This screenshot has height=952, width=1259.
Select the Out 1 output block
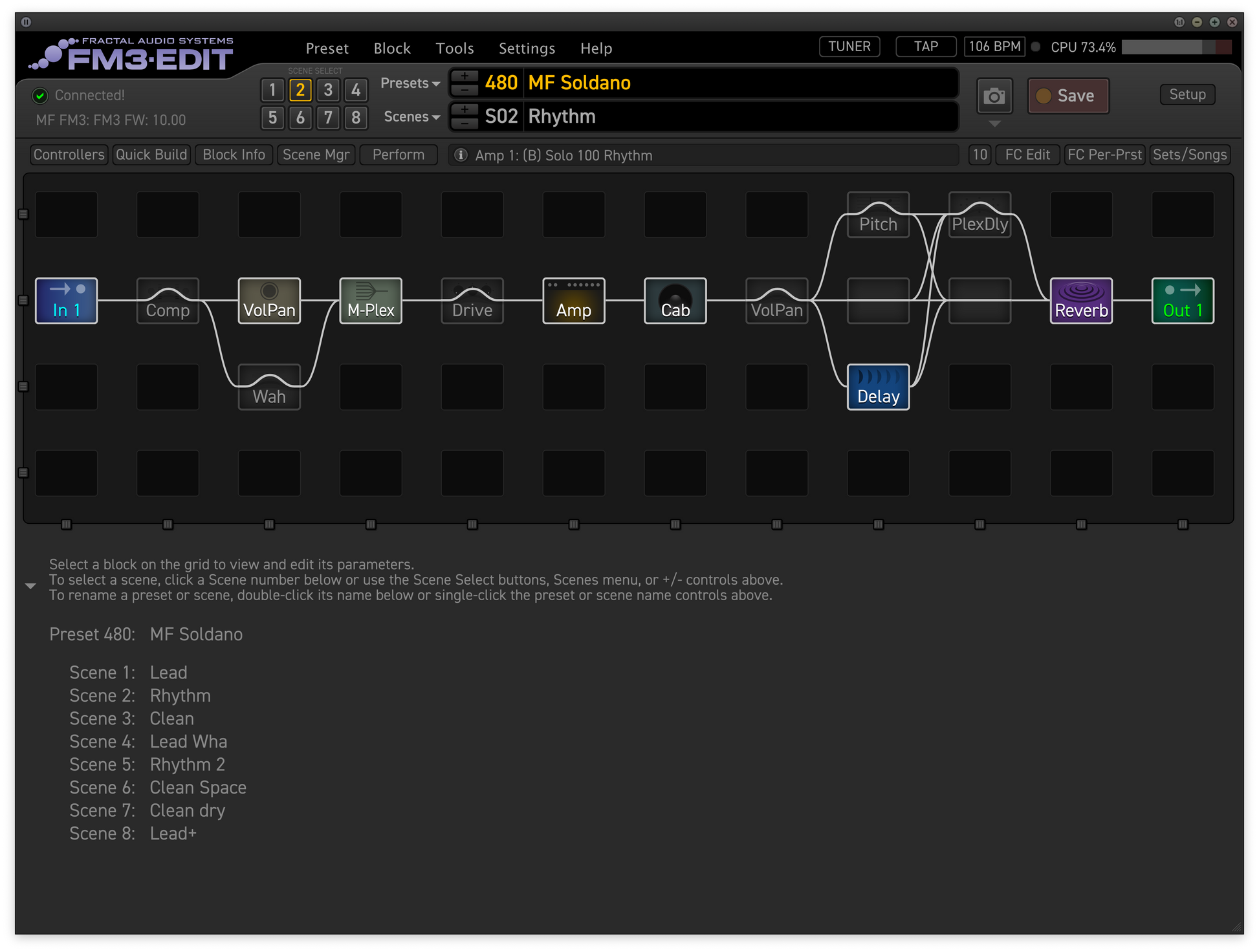[x=1182, y=301]
